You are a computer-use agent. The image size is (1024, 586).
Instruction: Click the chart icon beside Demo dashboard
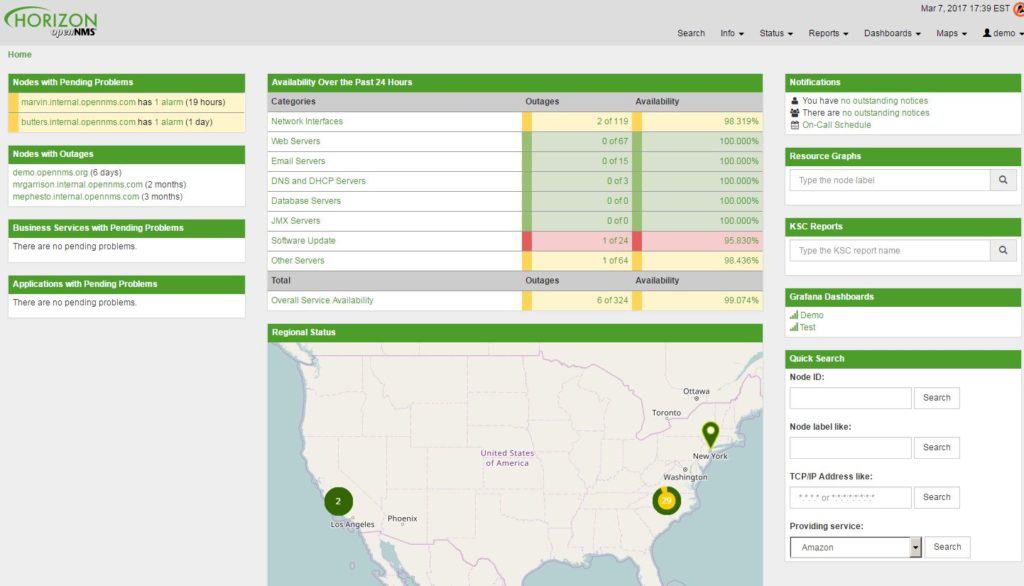794,315
